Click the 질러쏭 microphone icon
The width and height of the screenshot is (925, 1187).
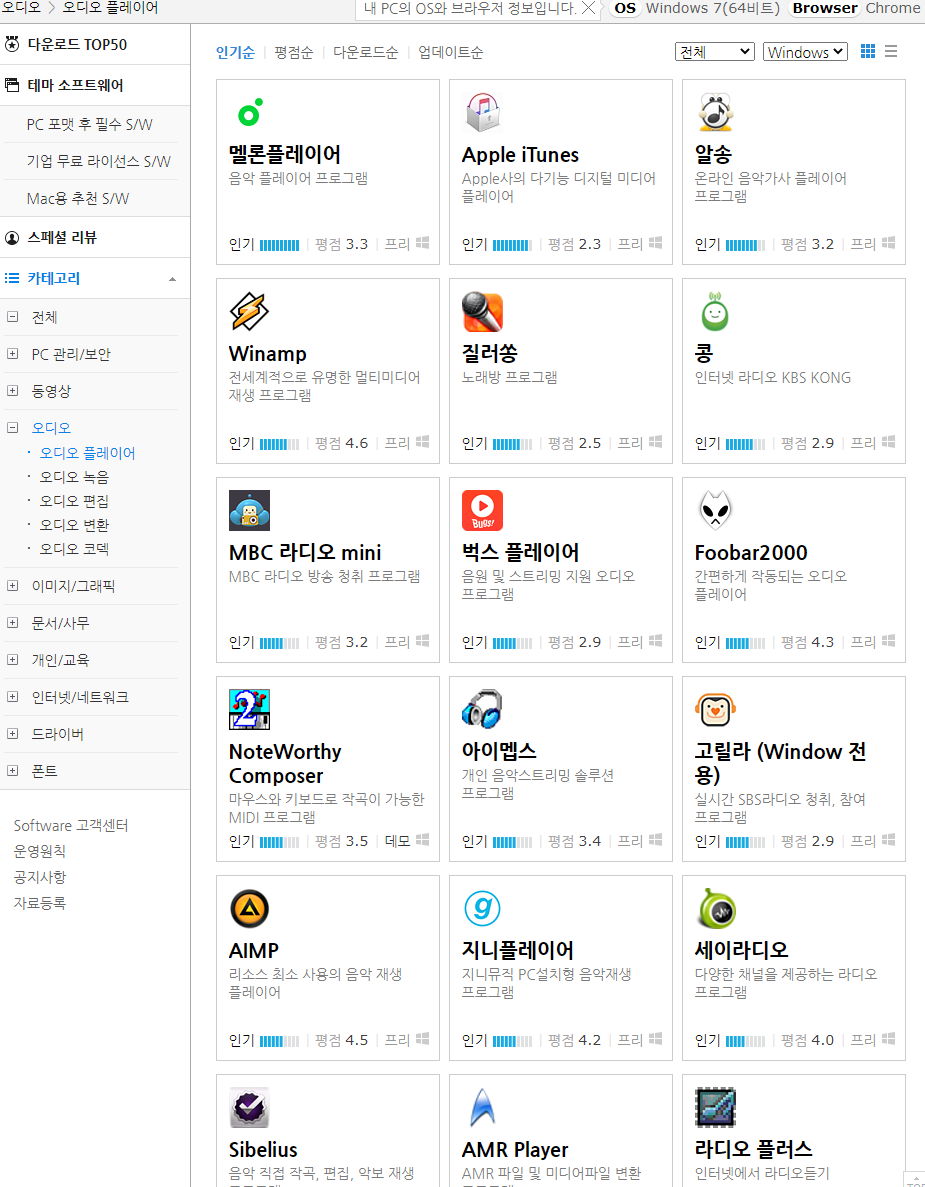tap(482, 312)
